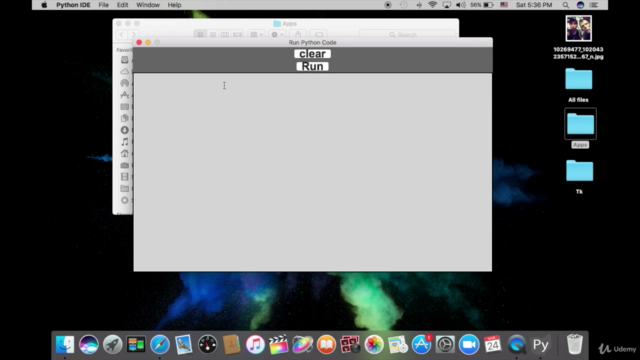Open Notification Center icon in menu bar
Image resolution: width=640 pixels, height=360 pixels.
coord(594,5)
